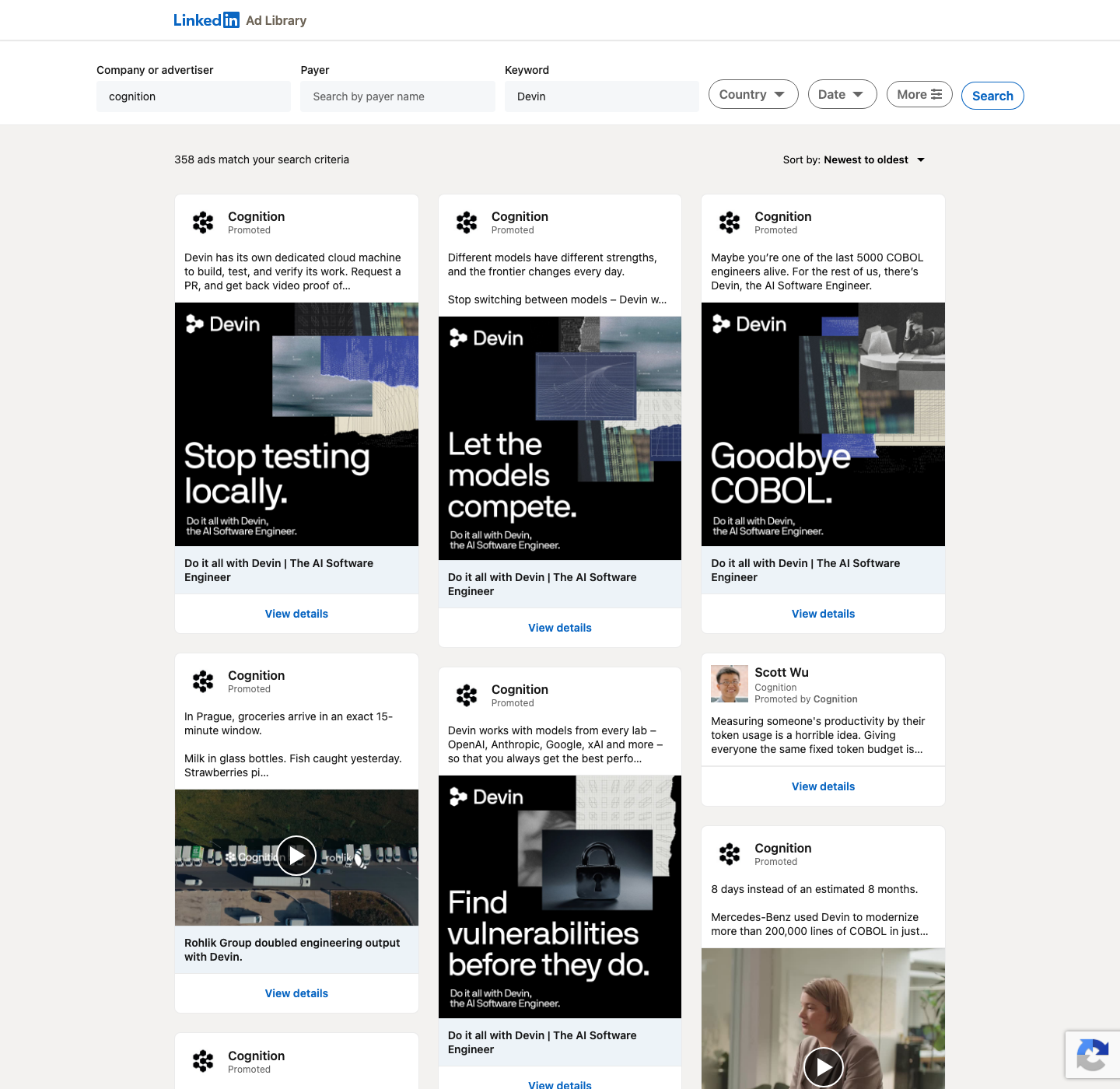
Task: Click Cognition logo on 'Let the models compete' ad
Action: (x=467, y=222)
